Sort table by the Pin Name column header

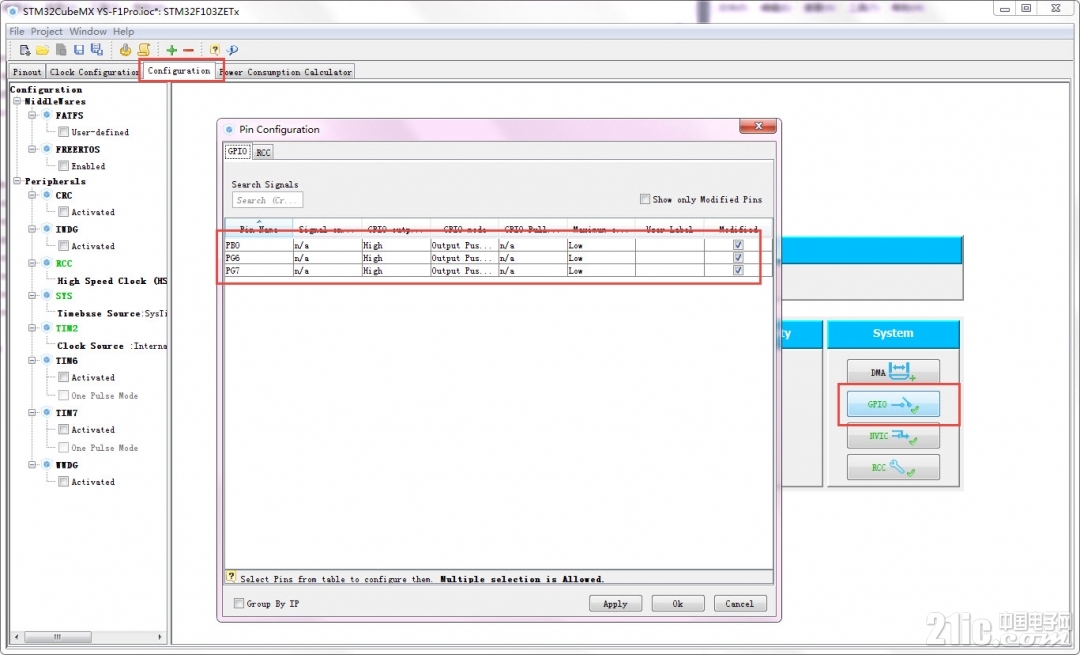[259, 228]
